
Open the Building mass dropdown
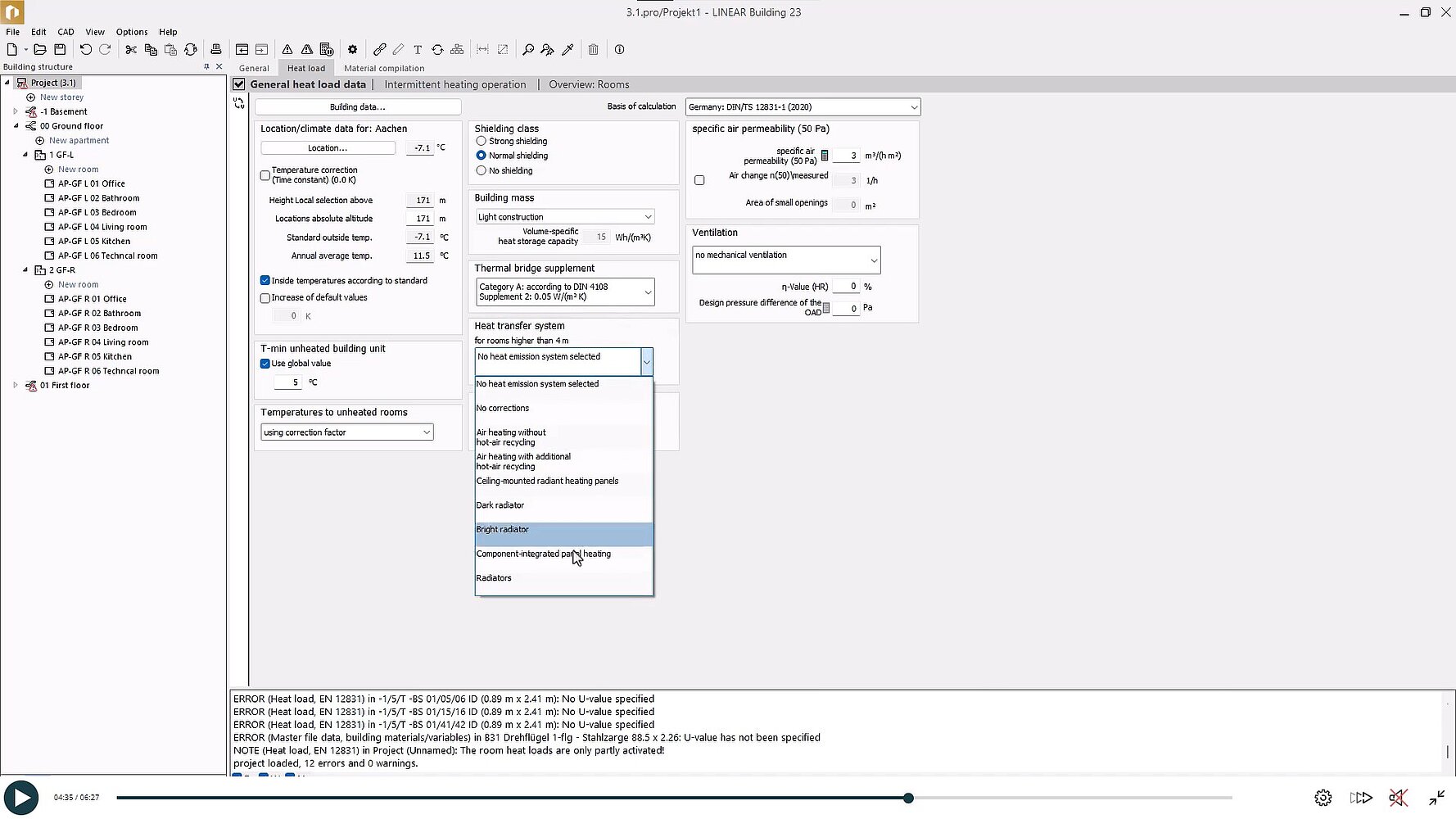565,217
